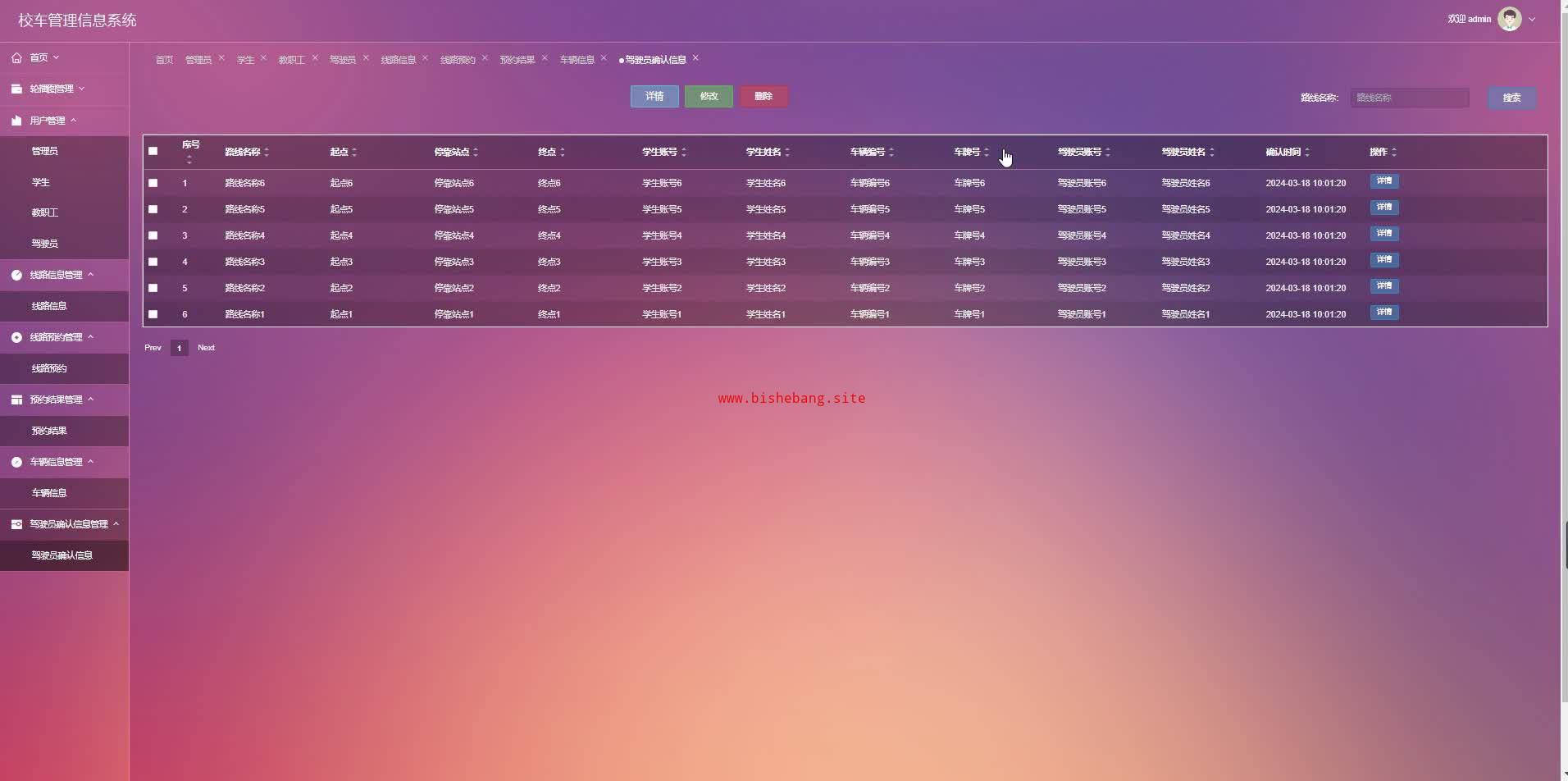Sort table by 路线名称 column arrows
Image resolution: width=1568 pixels, height=781 pixels.
click(267, 152)
